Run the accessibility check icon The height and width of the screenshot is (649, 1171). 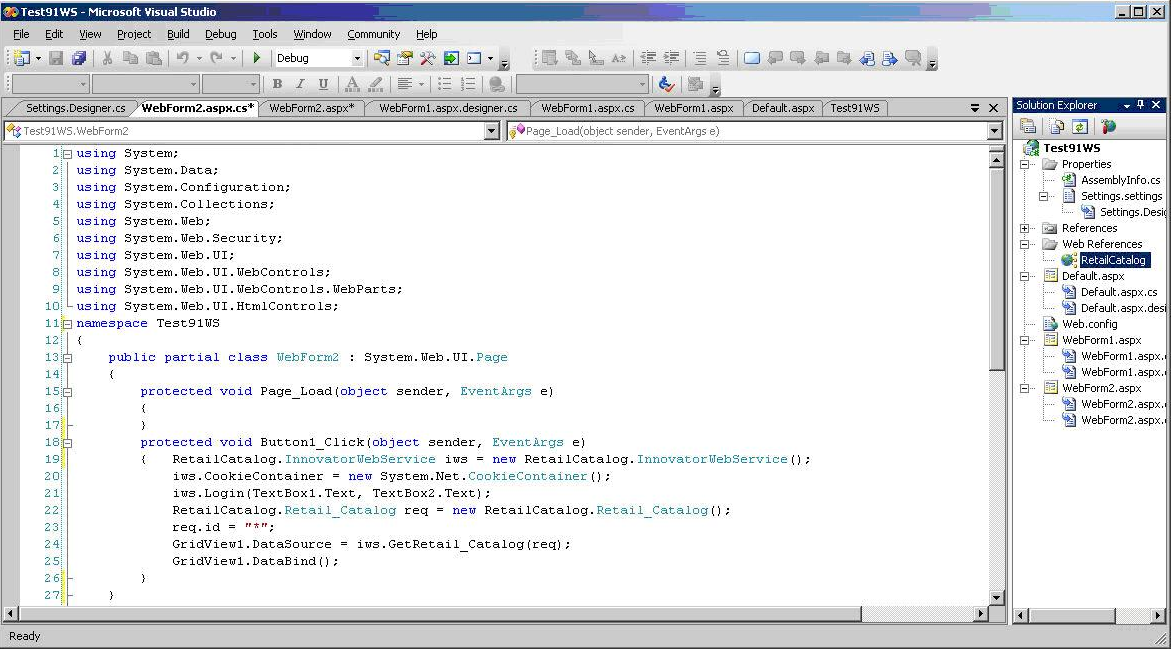[666, 84]
